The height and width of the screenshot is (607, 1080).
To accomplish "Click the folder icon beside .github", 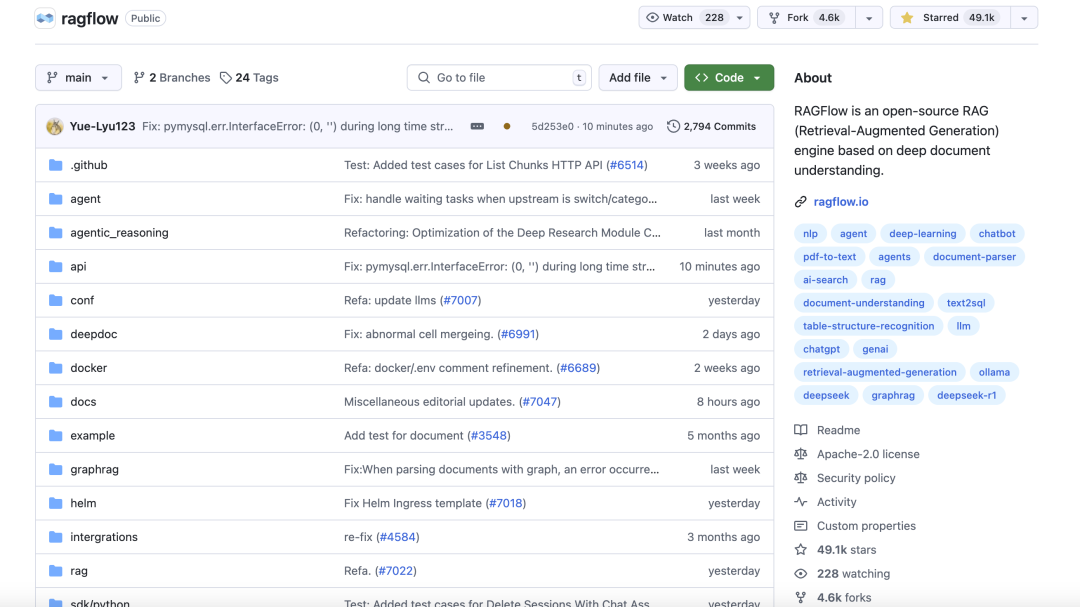I will click(x=56, y=165).
